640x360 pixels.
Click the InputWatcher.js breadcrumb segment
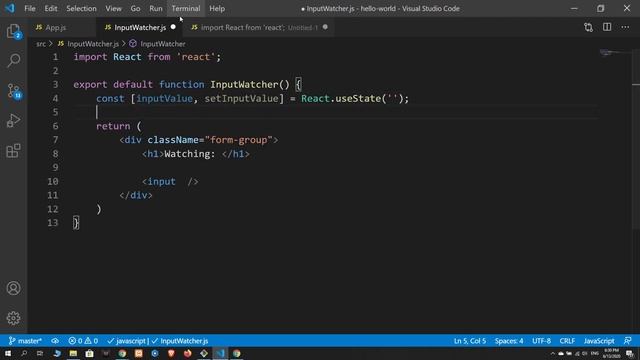click(x=89, y=44)
